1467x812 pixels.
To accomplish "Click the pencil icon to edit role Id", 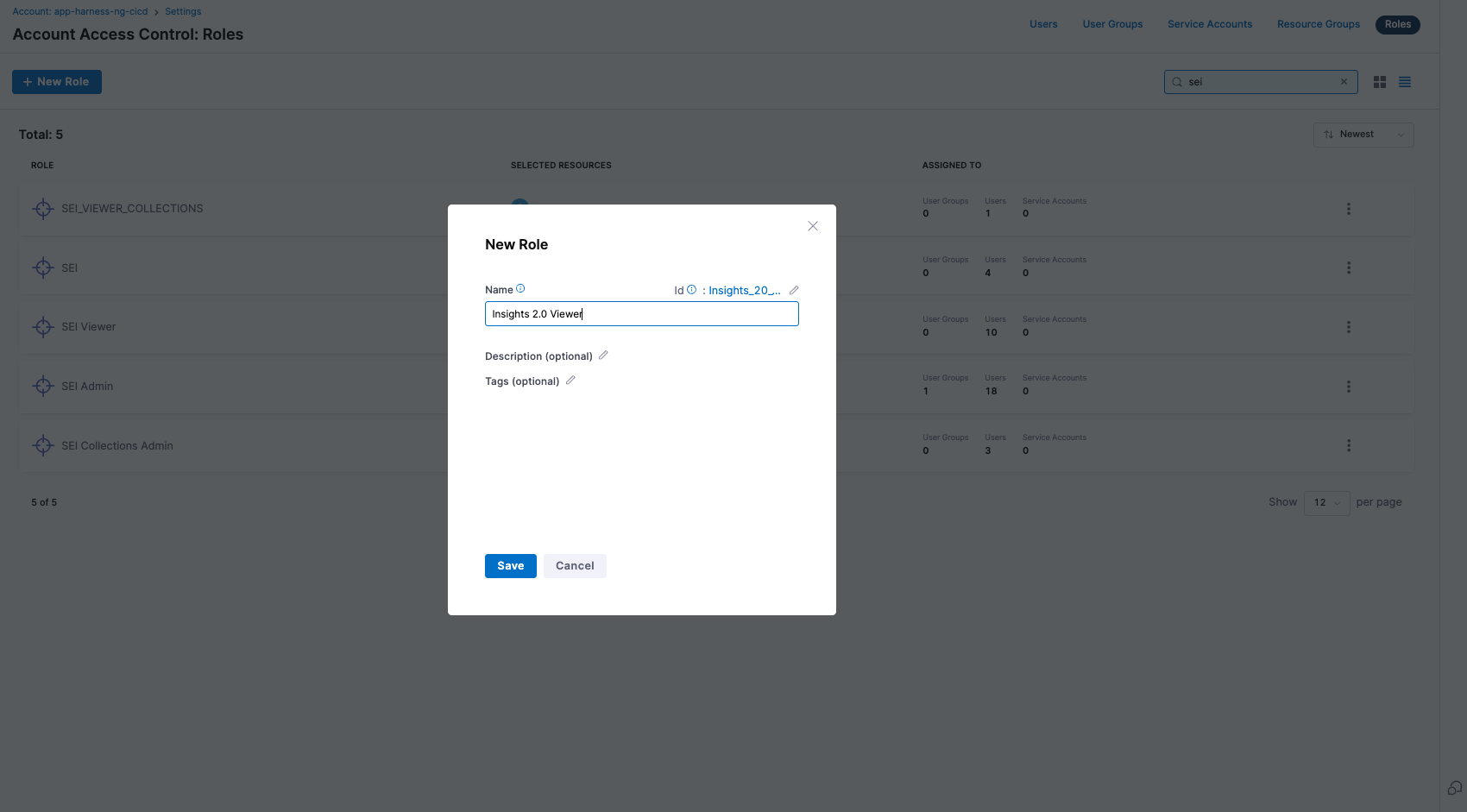I will click(794, 291).
